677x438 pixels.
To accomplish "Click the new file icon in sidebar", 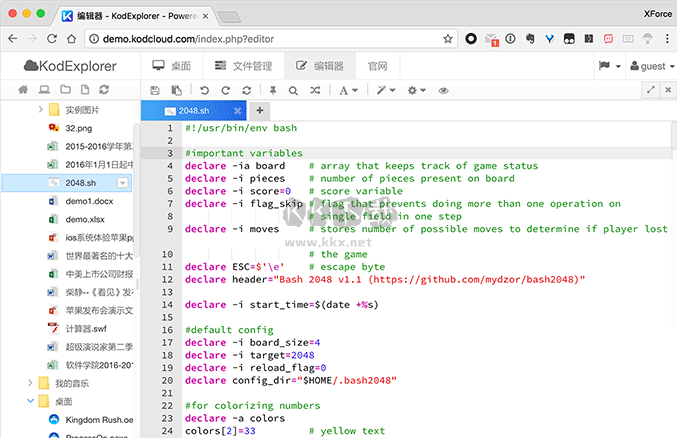I will pyautogui.click(x=85, y=90).
